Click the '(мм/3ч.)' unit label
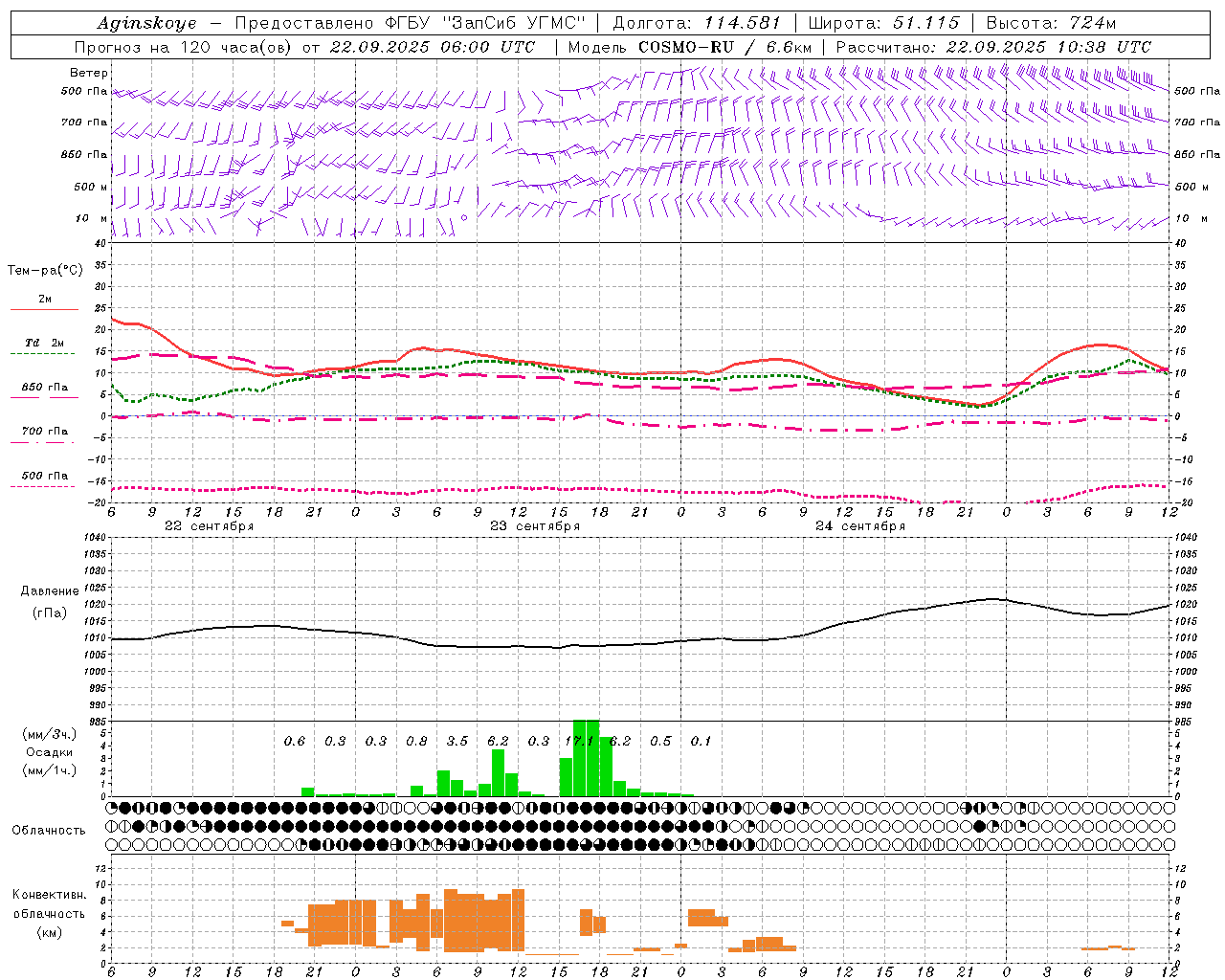Screen dimensions: 1225x980 pos(50,734)
